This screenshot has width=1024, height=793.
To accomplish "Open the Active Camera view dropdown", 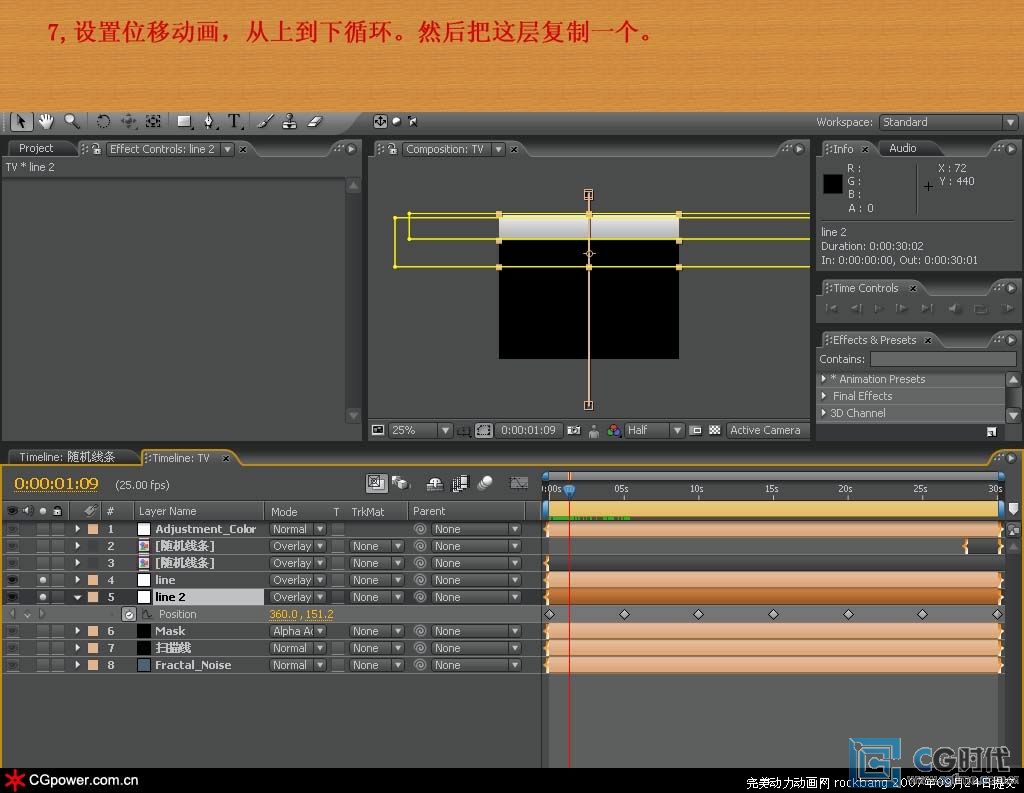I will click(x=766, y=430).
